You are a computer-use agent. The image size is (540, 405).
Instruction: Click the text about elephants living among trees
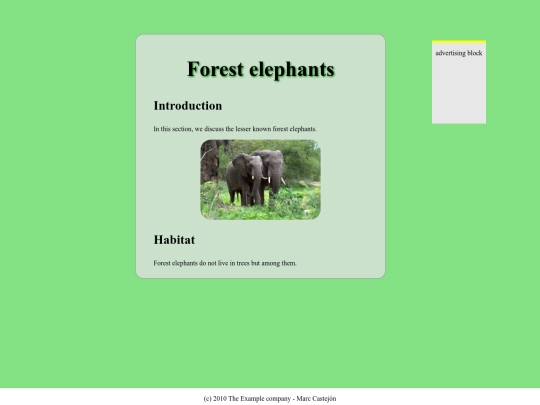(225, 263)
